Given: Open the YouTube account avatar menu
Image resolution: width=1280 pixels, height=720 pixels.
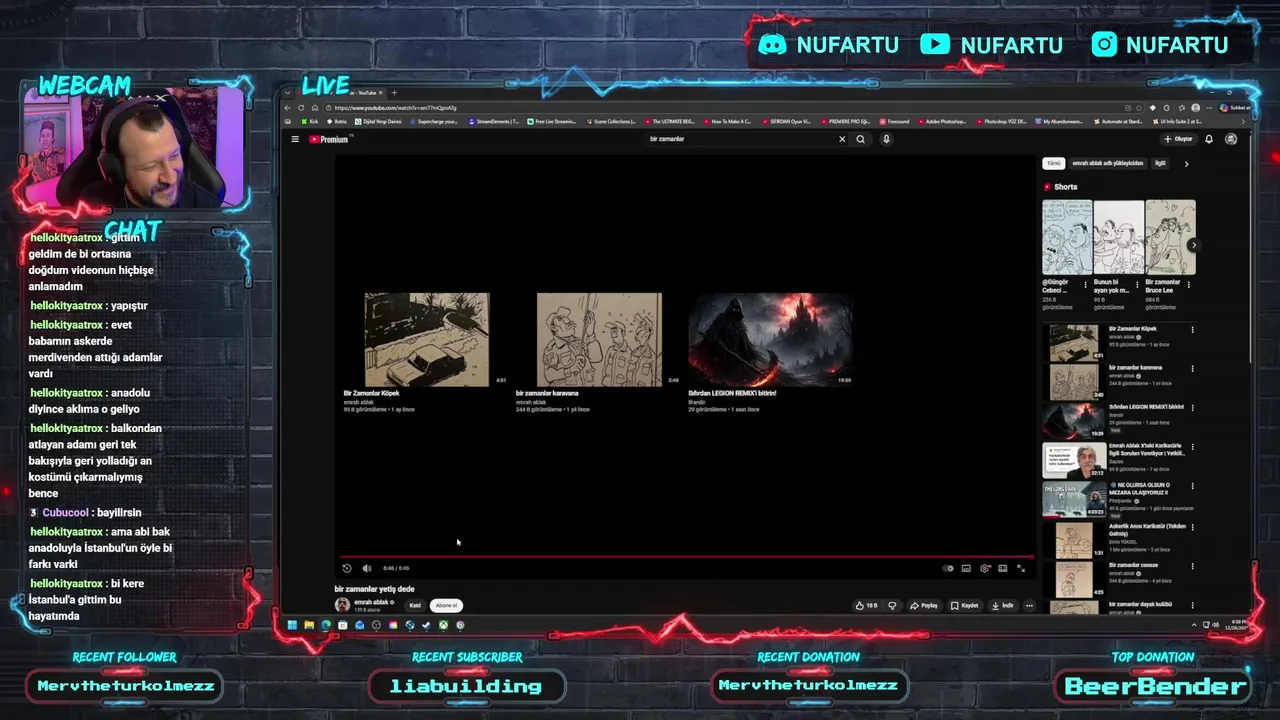Looking at the screenshot, I should (1231, 139).
